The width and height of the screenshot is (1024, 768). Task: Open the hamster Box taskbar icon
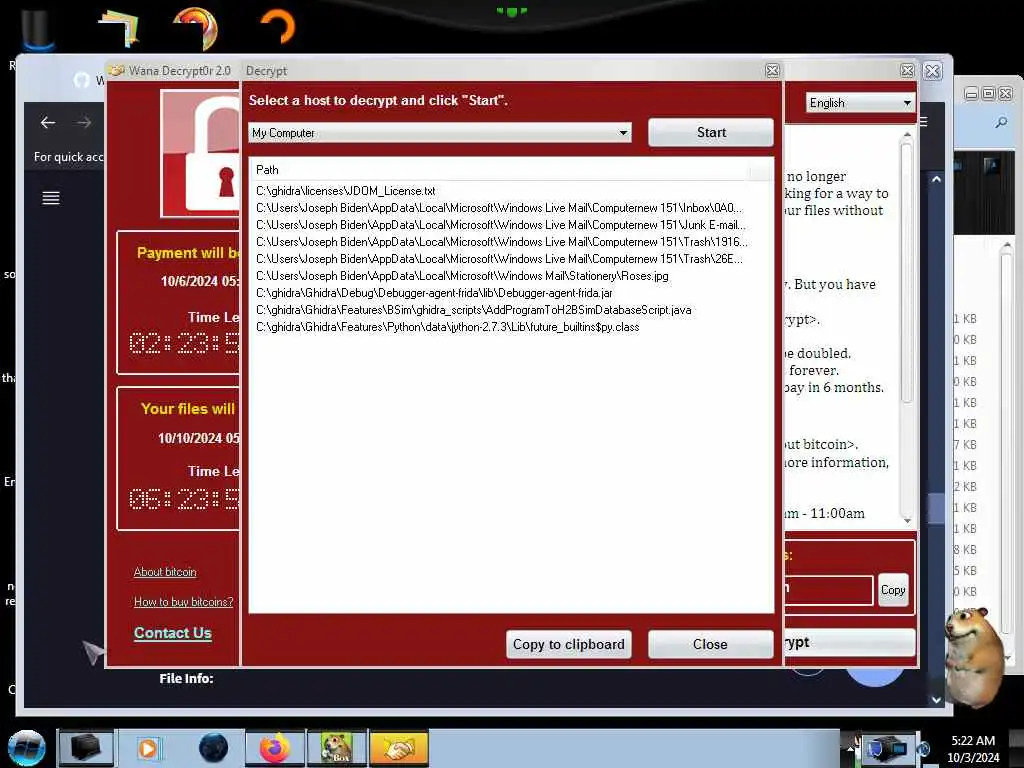(x=337, y=748)
